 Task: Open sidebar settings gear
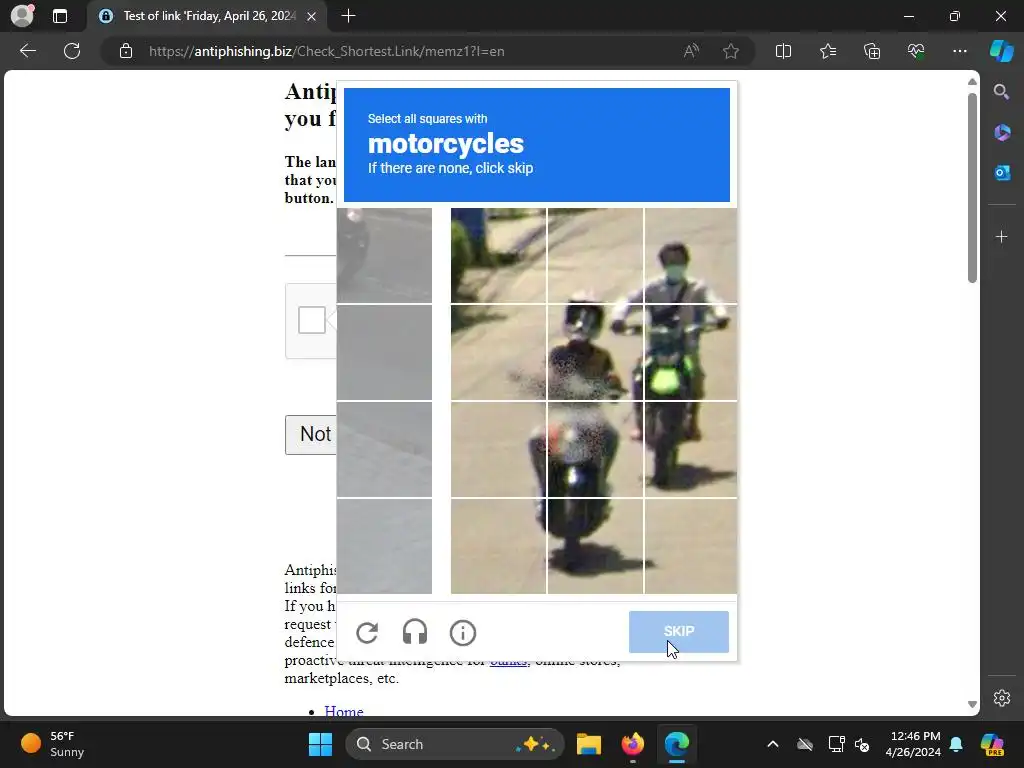click(x=1002, y=698)
